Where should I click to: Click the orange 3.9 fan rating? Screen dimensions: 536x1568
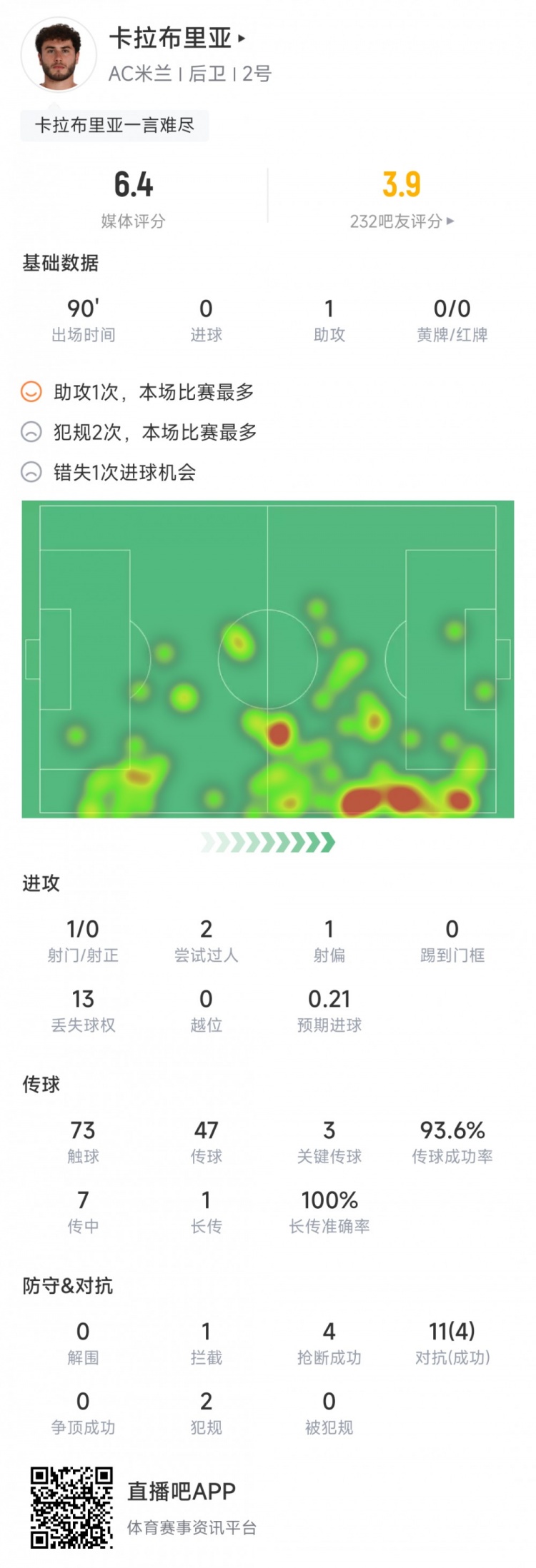pyautogui.click(x=401, y=185)
